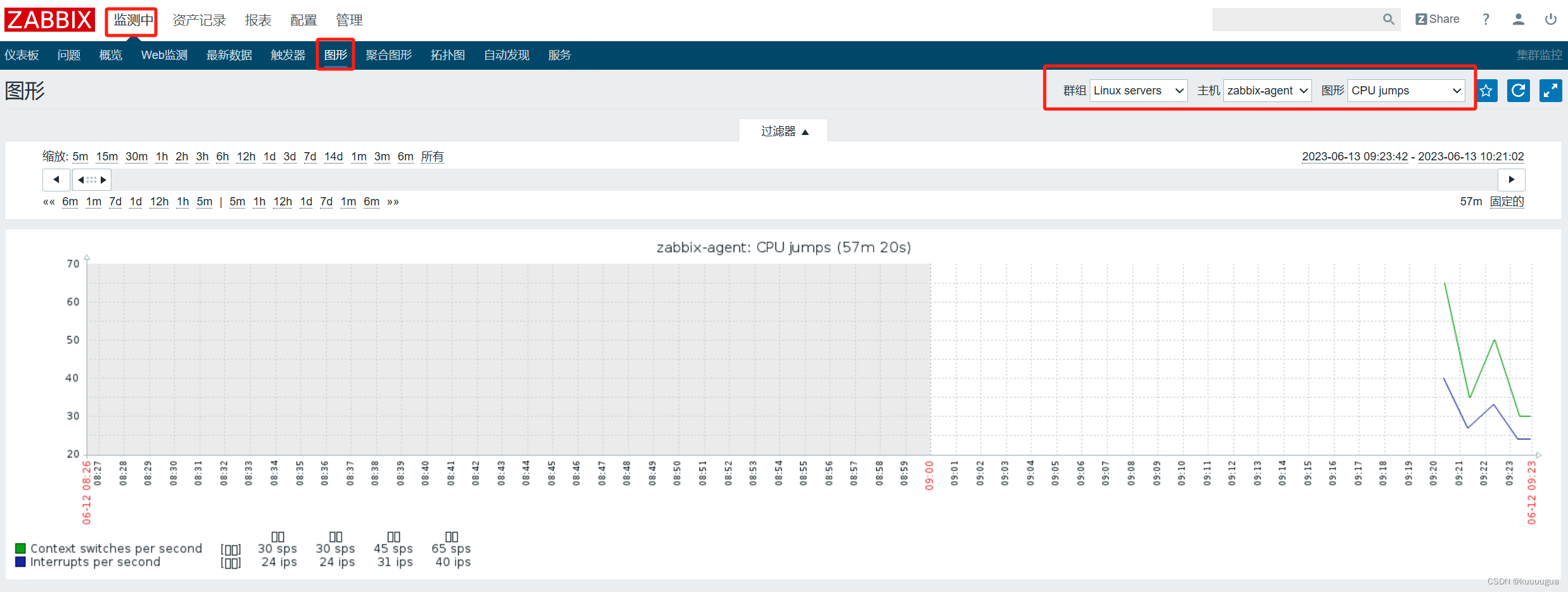The width and height of the screenshot is (1568, 592).
Task: Click the date range 2023-06-13 09:23:42 link
Action: click(x=1354, y=157)
